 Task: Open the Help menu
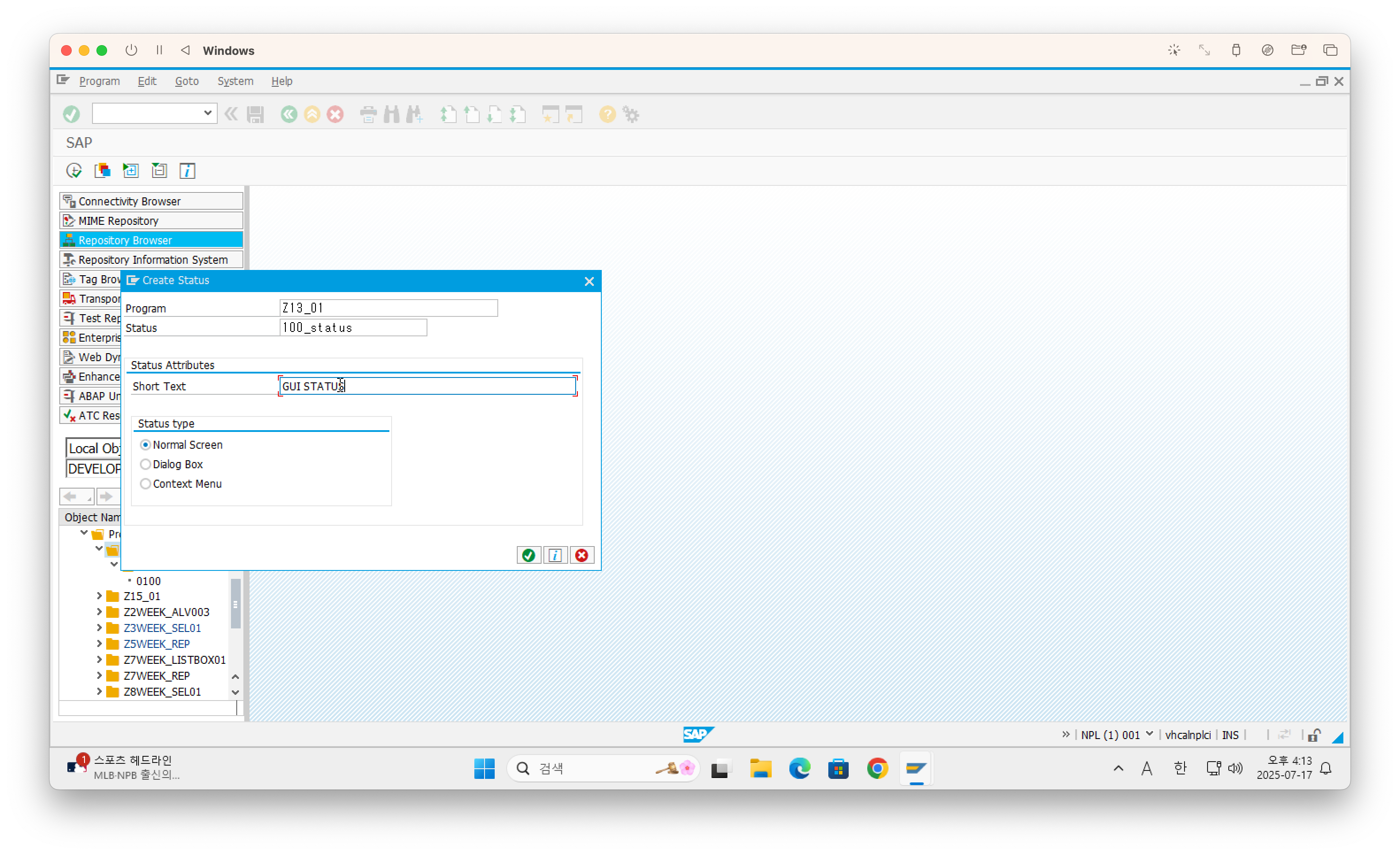(282, 81)
